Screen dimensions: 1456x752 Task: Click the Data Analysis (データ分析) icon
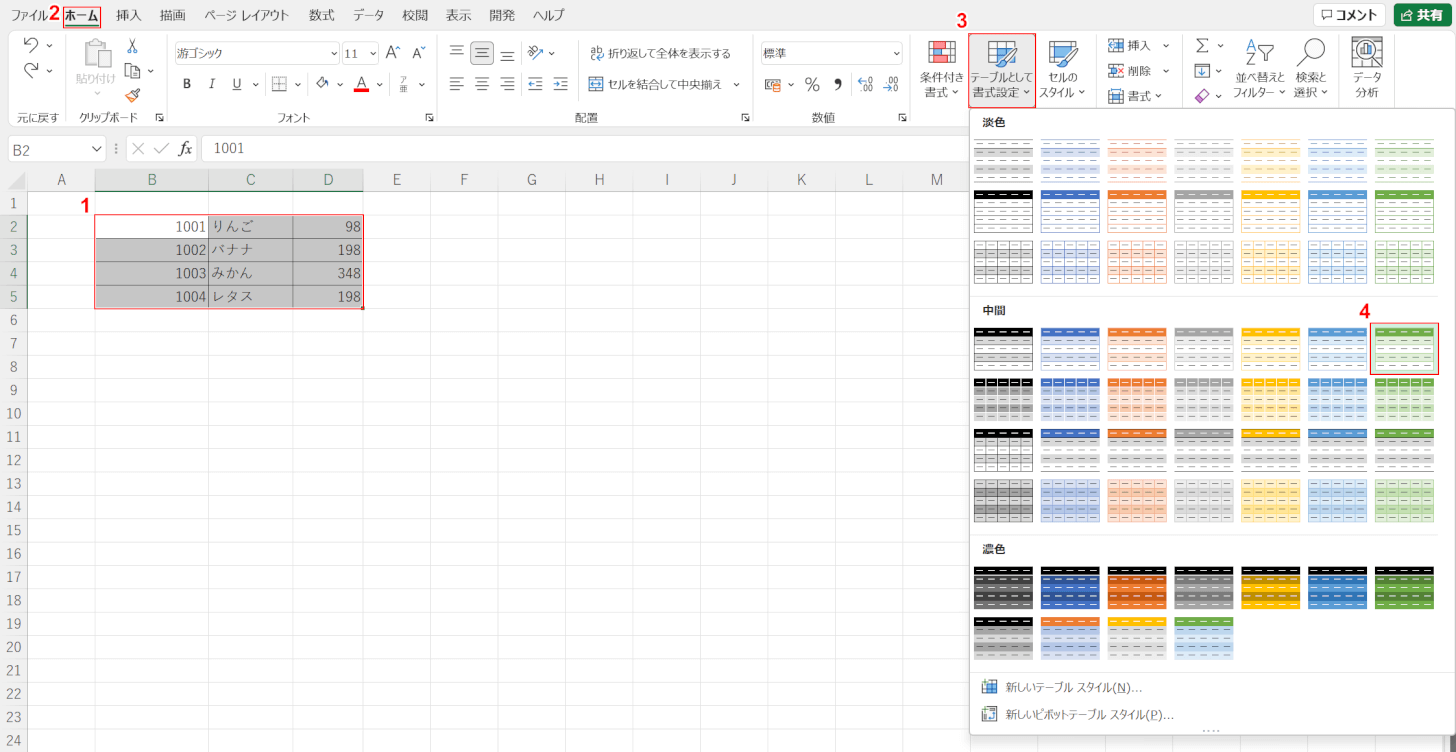[1366, 70]
